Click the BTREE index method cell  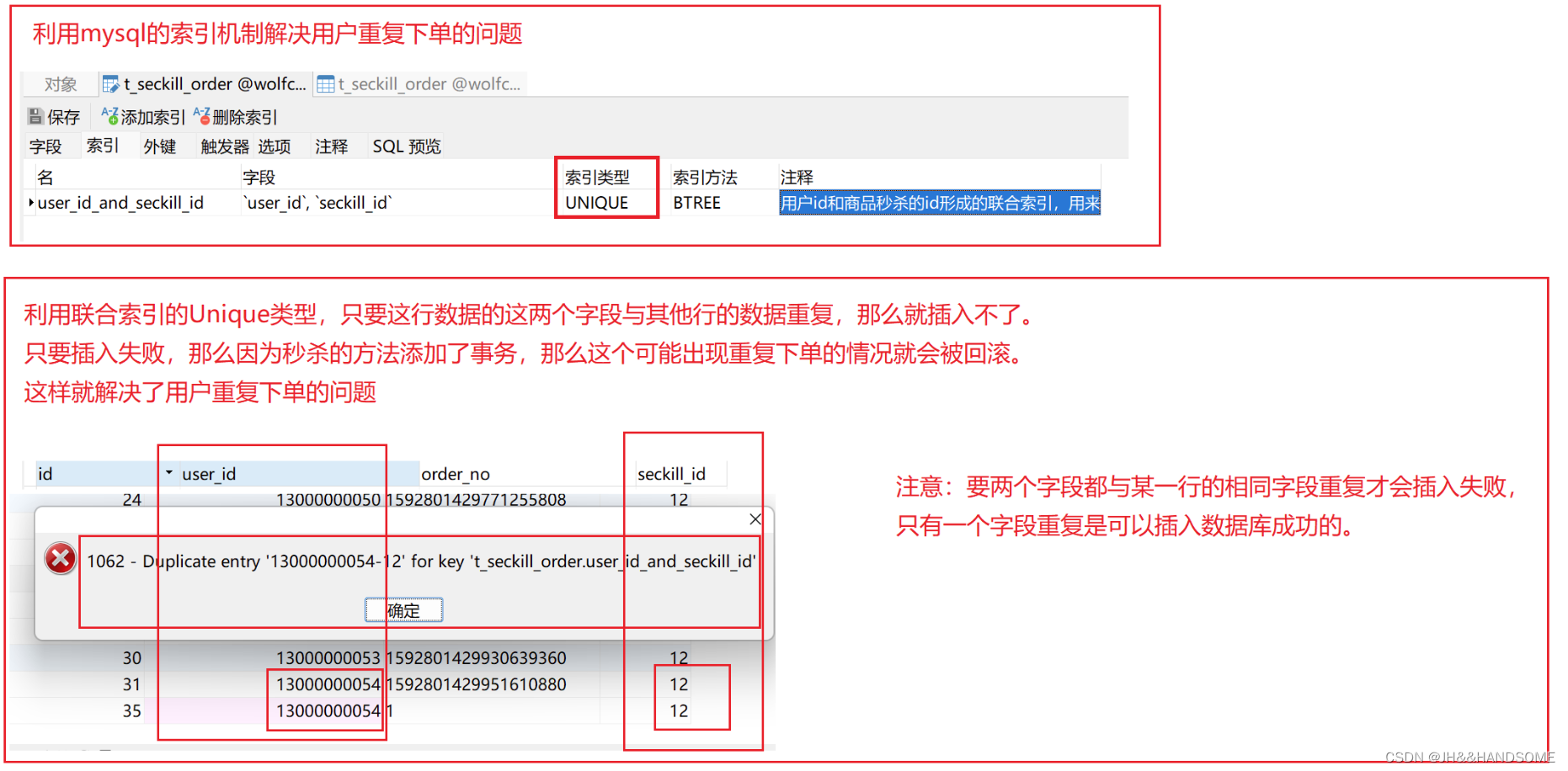click(697, 203)
